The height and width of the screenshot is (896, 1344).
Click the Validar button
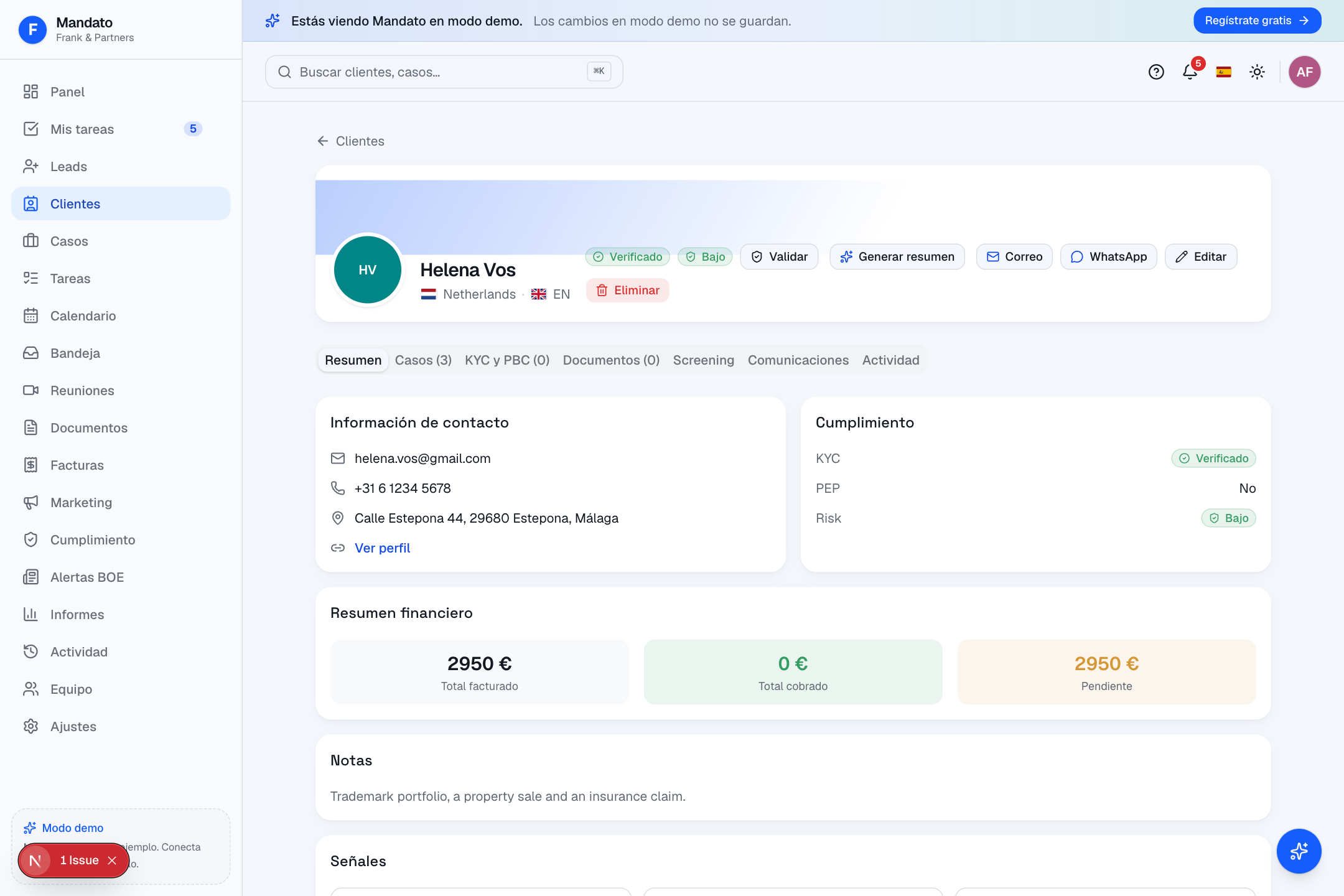779,257
